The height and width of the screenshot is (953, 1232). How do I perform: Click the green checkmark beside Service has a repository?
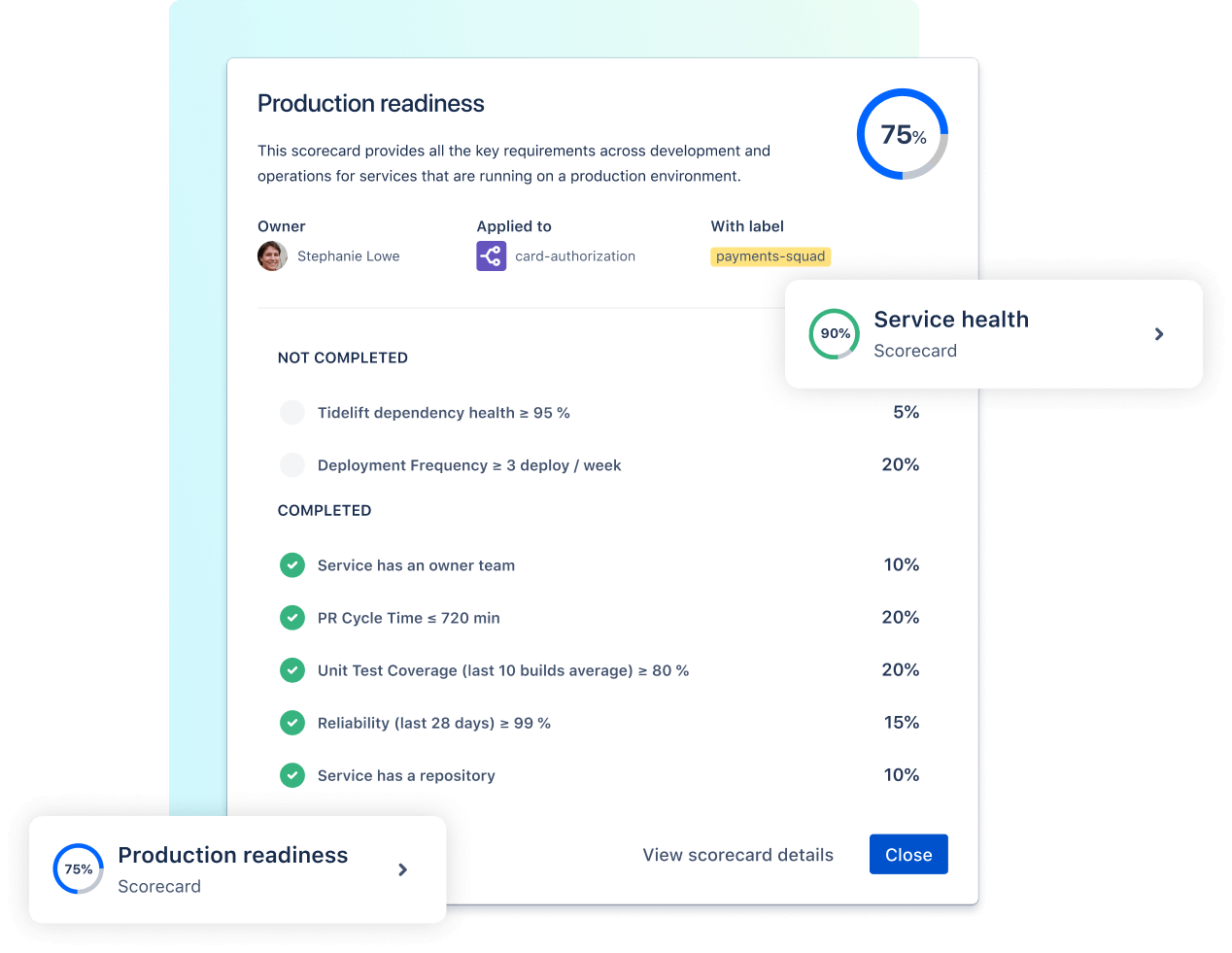pyautogui.click(x=292, y=775)
